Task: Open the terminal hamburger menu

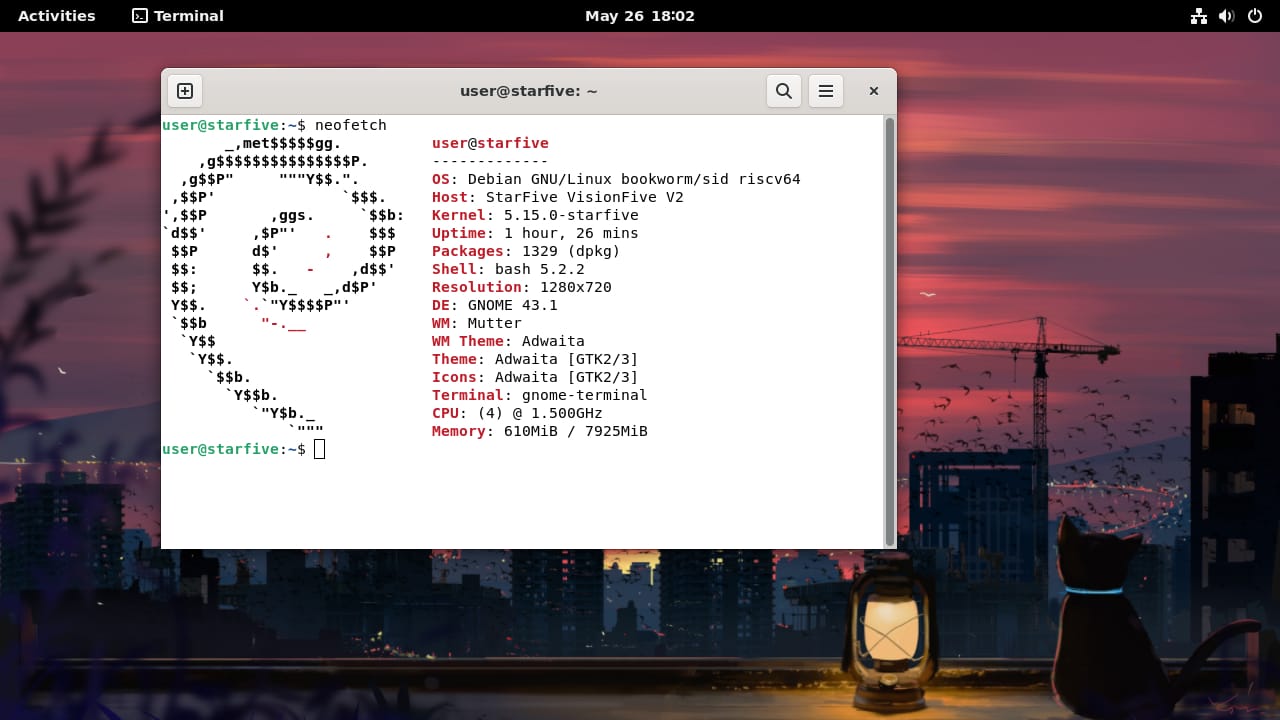Action: tap(826, 91)
